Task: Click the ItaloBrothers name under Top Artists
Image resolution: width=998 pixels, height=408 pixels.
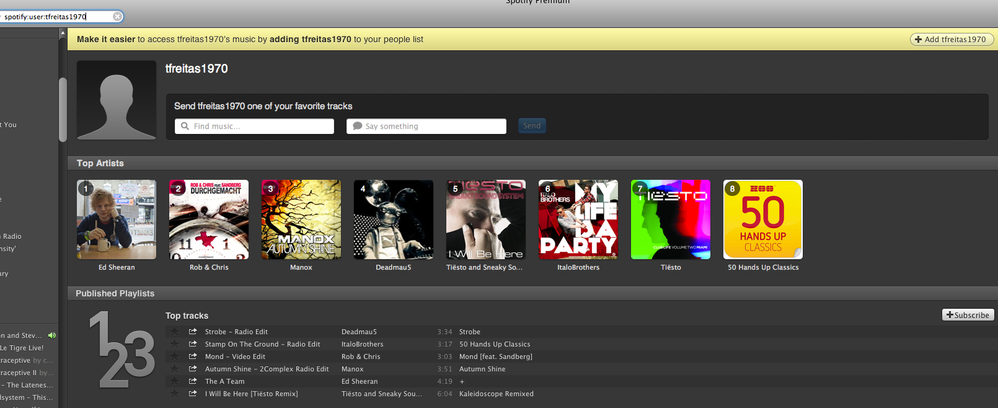Action: [x=578, y=267]
